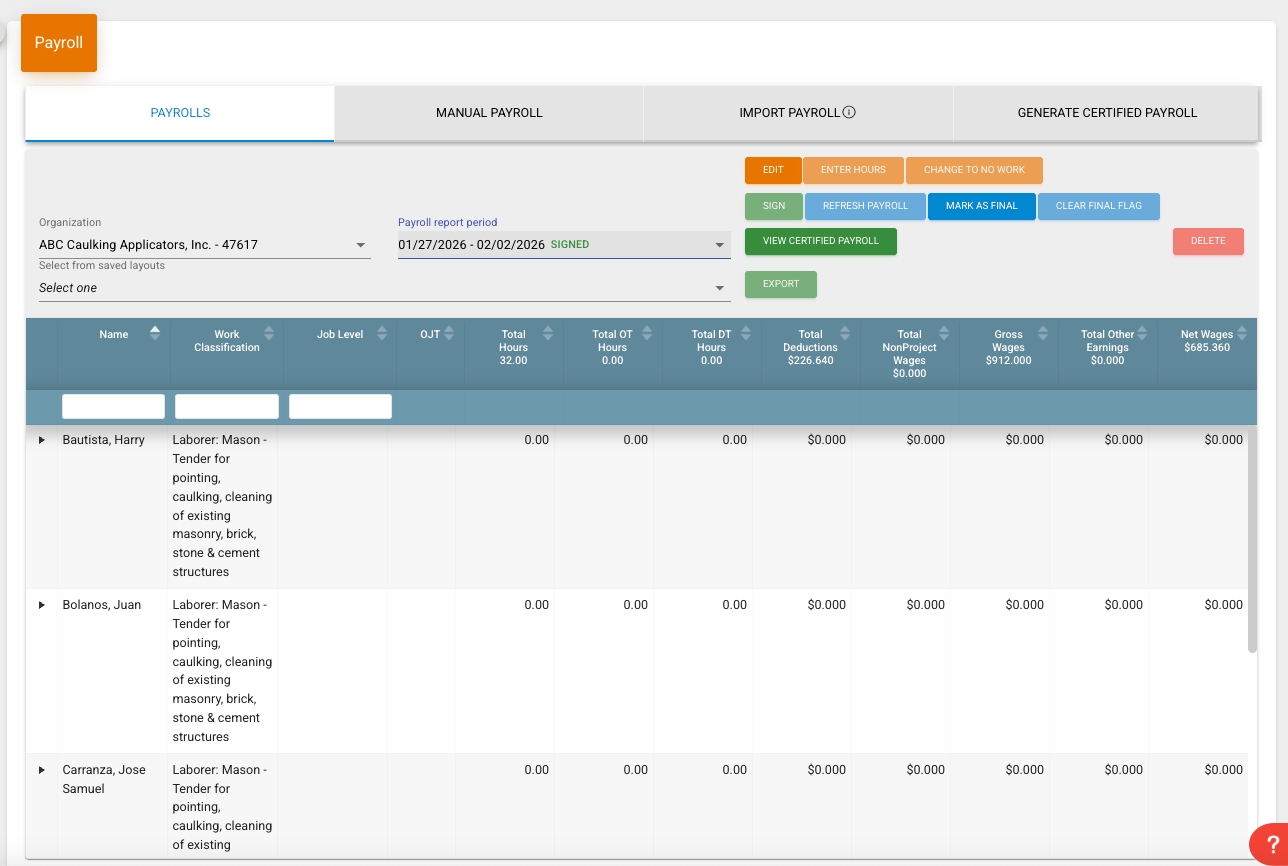The width and height of the screenshot is (1288, 866).
Task: Sort by Total OT Hours arrows
Action: [647, 334]
